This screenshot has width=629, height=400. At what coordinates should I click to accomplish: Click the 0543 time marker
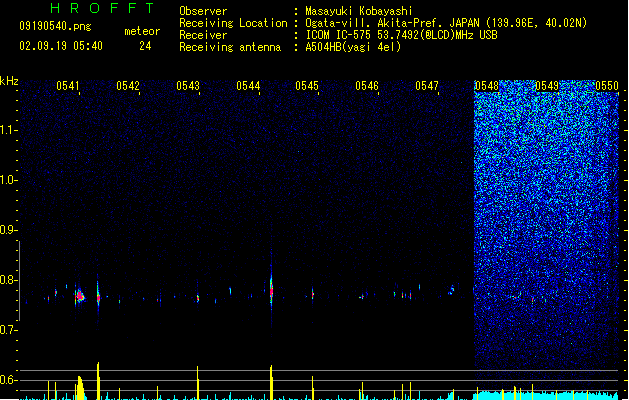pos(188,86)
